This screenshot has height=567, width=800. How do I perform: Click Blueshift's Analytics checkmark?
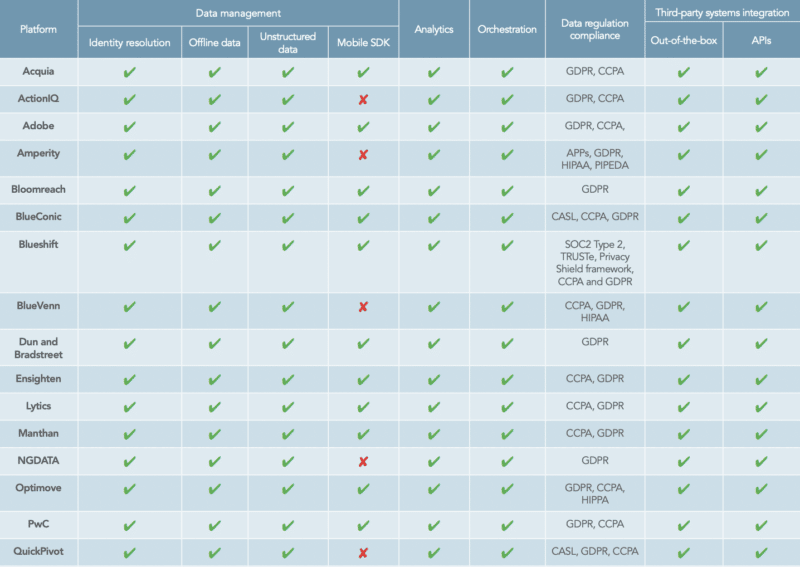pos(433,246)
